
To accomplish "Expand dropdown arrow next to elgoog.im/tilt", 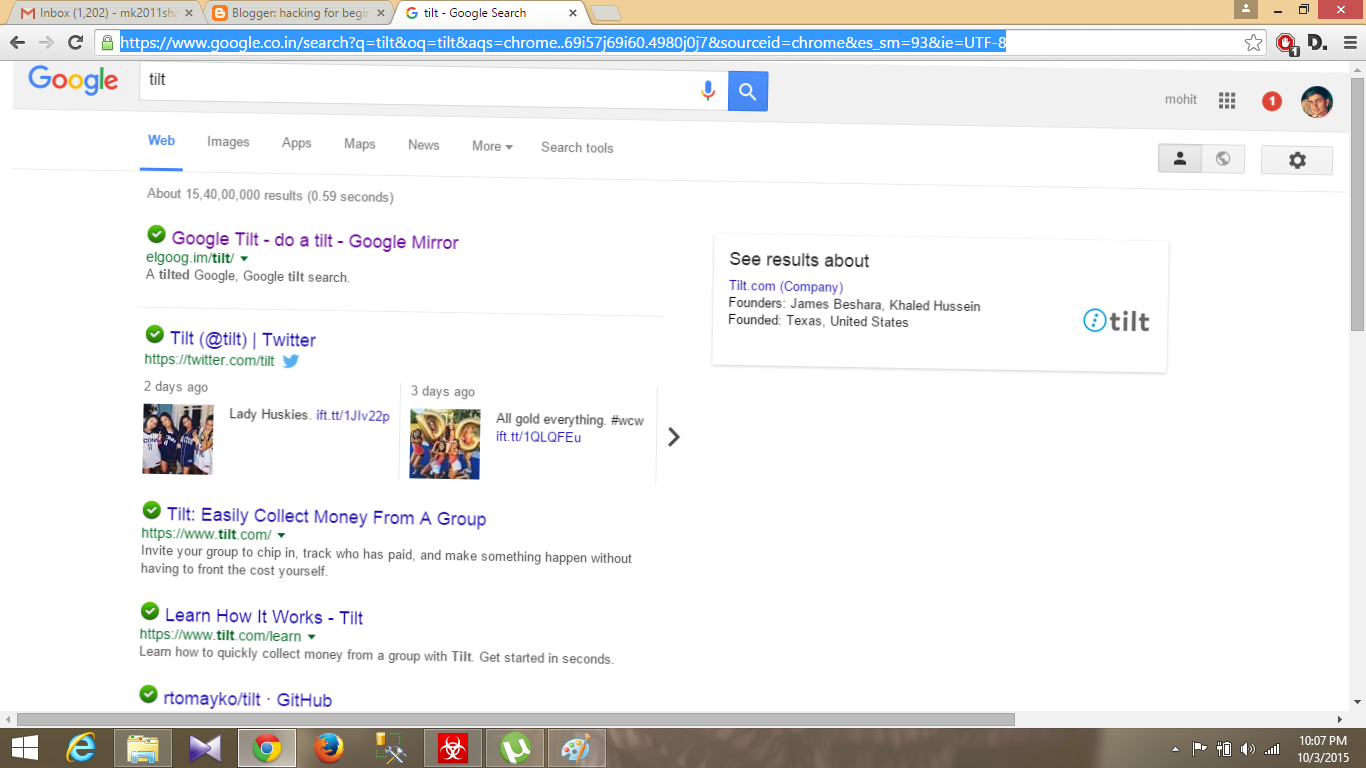I will [x=244, y=259].
